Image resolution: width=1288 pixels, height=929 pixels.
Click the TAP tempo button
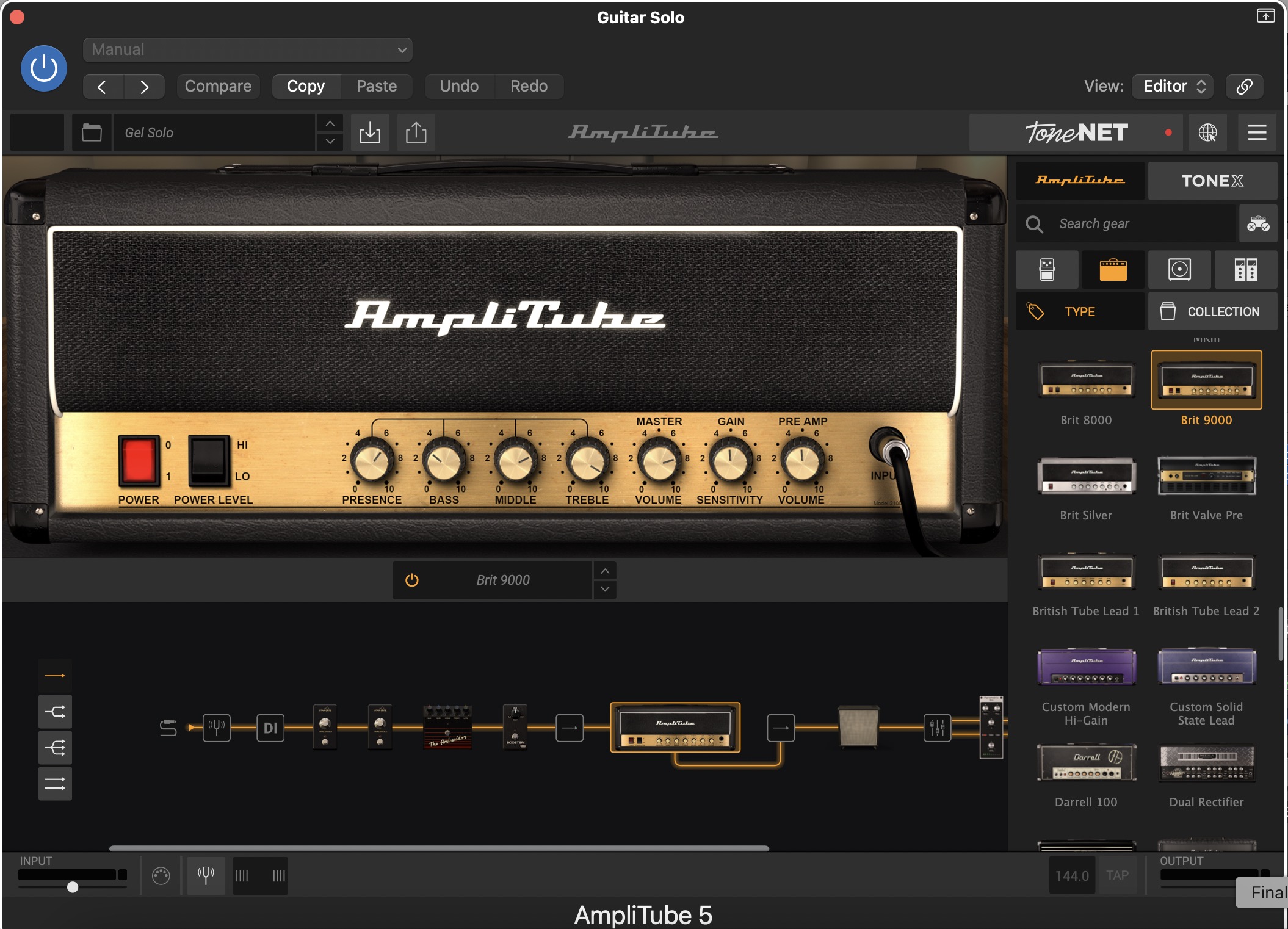point(1117,875)
